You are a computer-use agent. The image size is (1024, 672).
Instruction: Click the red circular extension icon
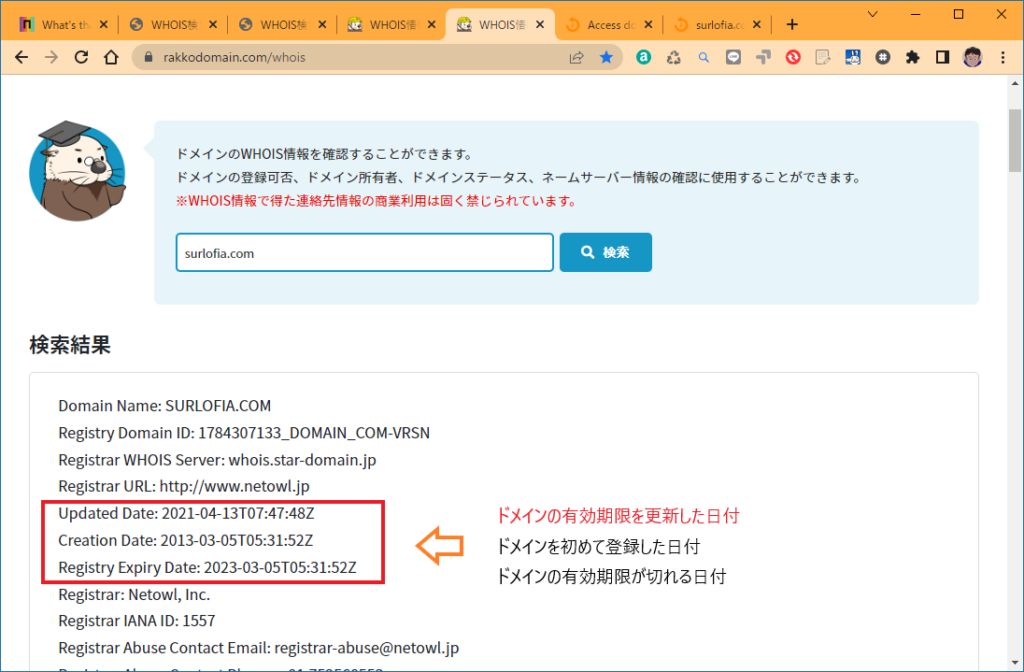coord(793,57)
